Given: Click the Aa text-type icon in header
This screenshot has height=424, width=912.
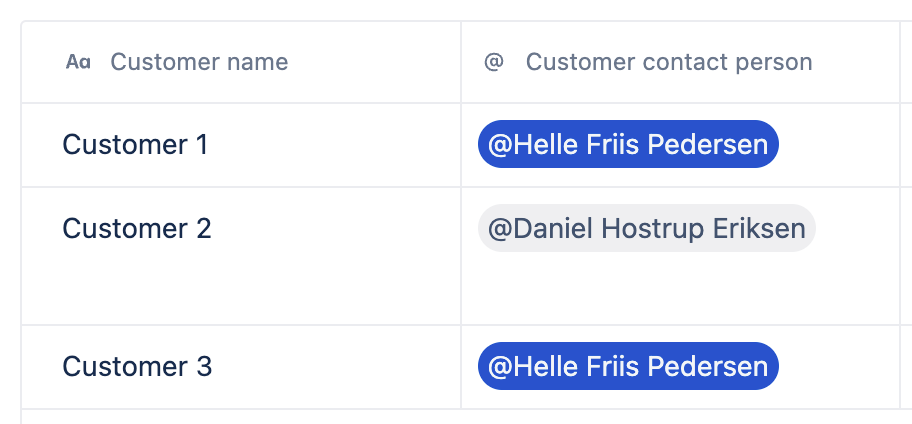Looking at the screenshot, I should pos(78,62).
